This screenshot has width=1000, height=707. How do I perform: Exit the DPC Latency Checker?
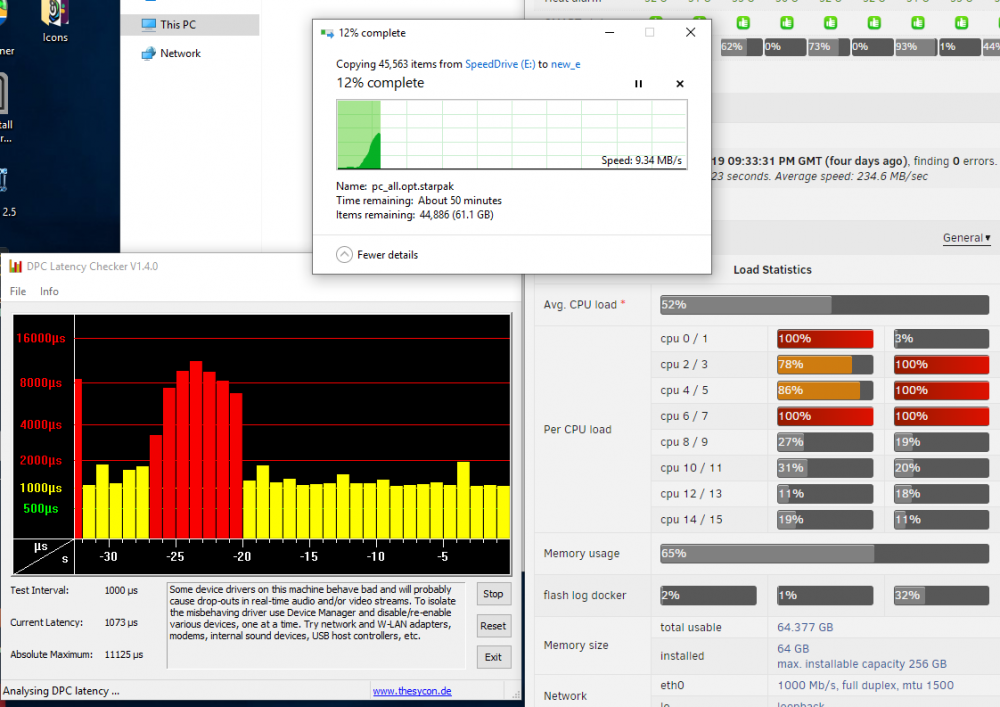click(494, 657)
